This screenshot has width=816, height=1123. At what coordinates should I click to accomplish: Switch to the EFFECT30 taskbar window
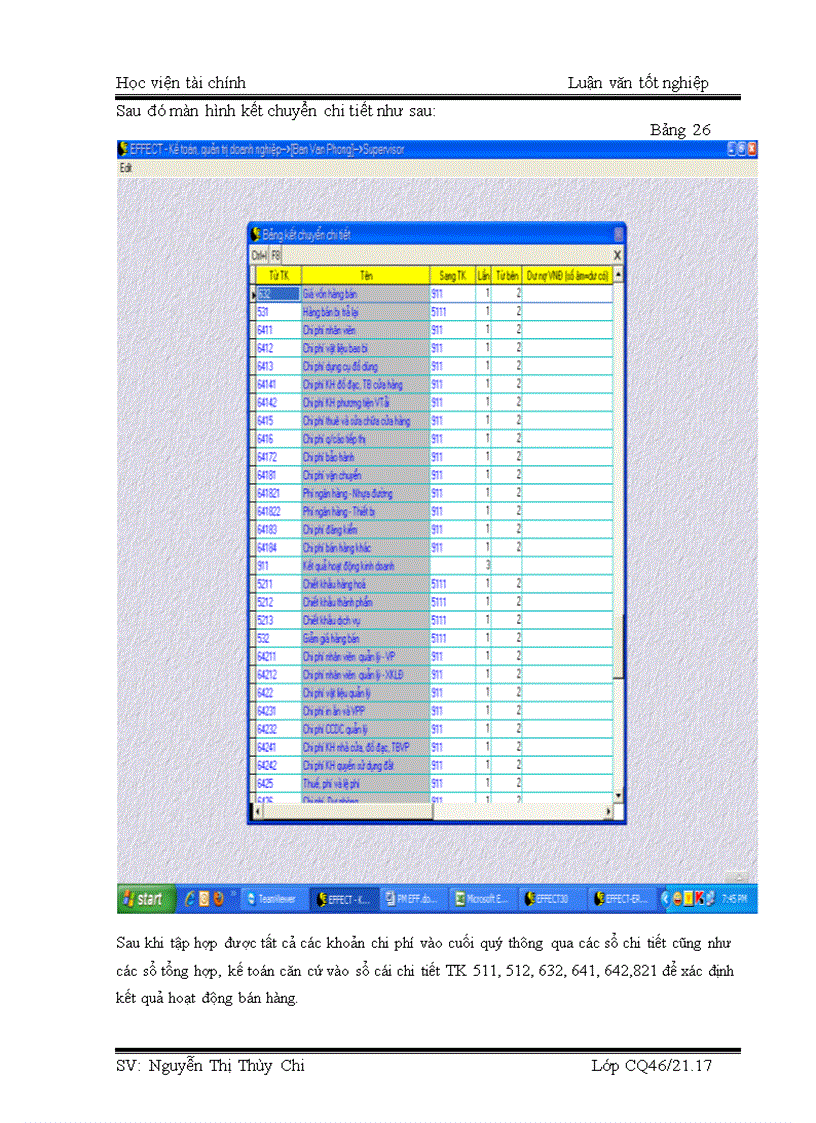click(x=551, y=899)
